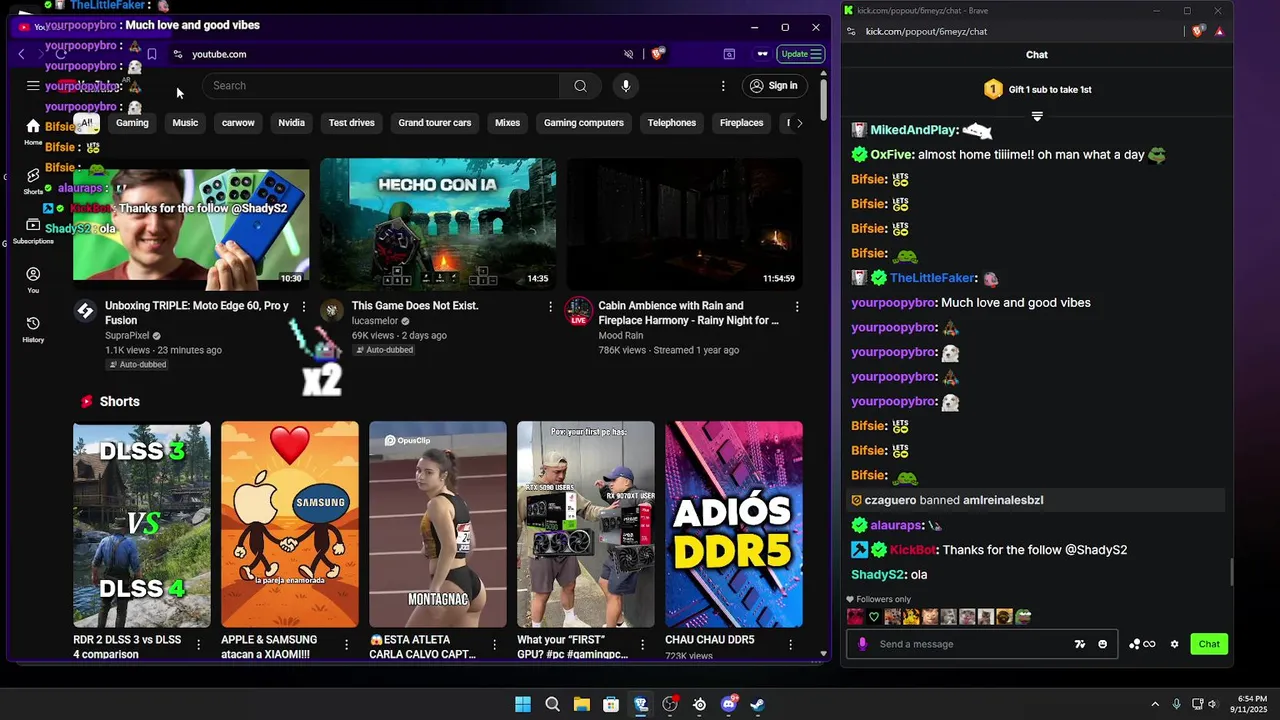Image resolution: width=1280 pixels, height=720 pixels.
Task: Open the emote picker in Kick chat
Action: point(1103,644)
